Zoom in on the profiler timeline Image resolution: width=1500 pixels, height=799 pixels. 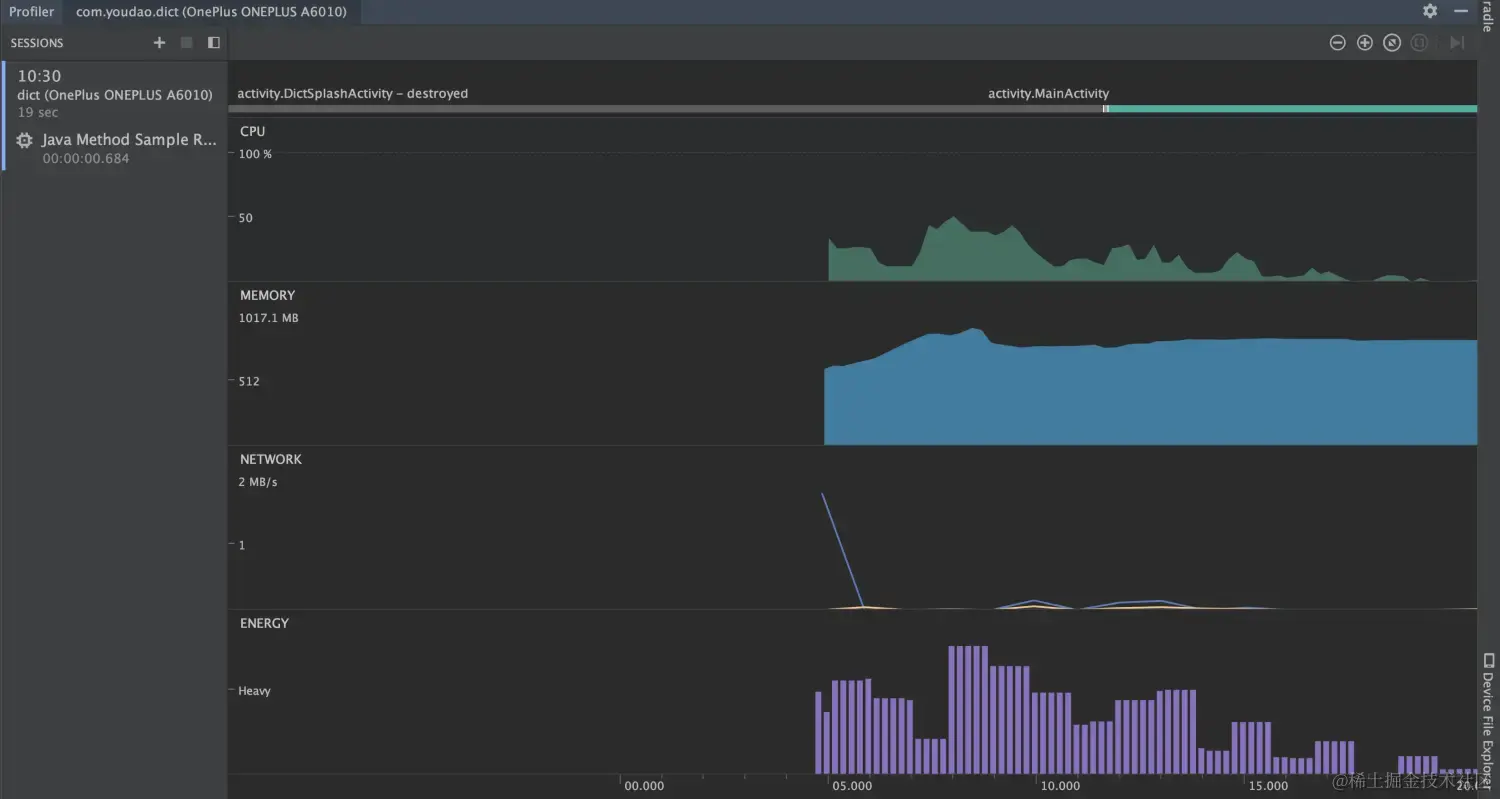coord(1364,43)
